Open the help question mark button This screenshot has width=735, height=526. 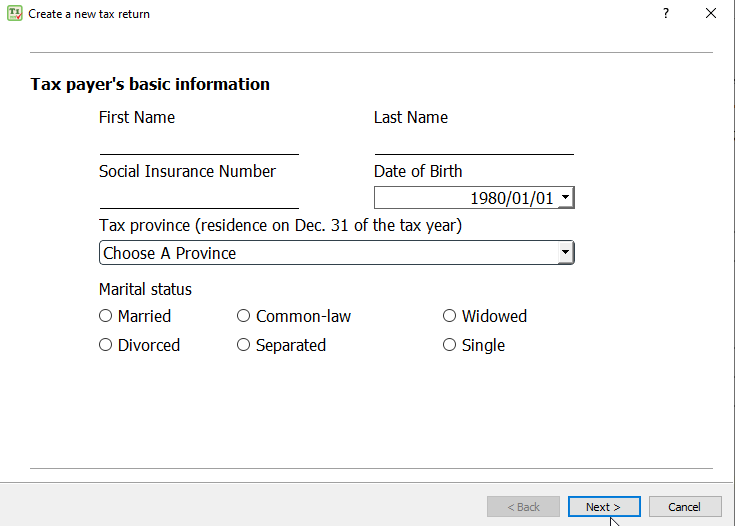[666, 14]
